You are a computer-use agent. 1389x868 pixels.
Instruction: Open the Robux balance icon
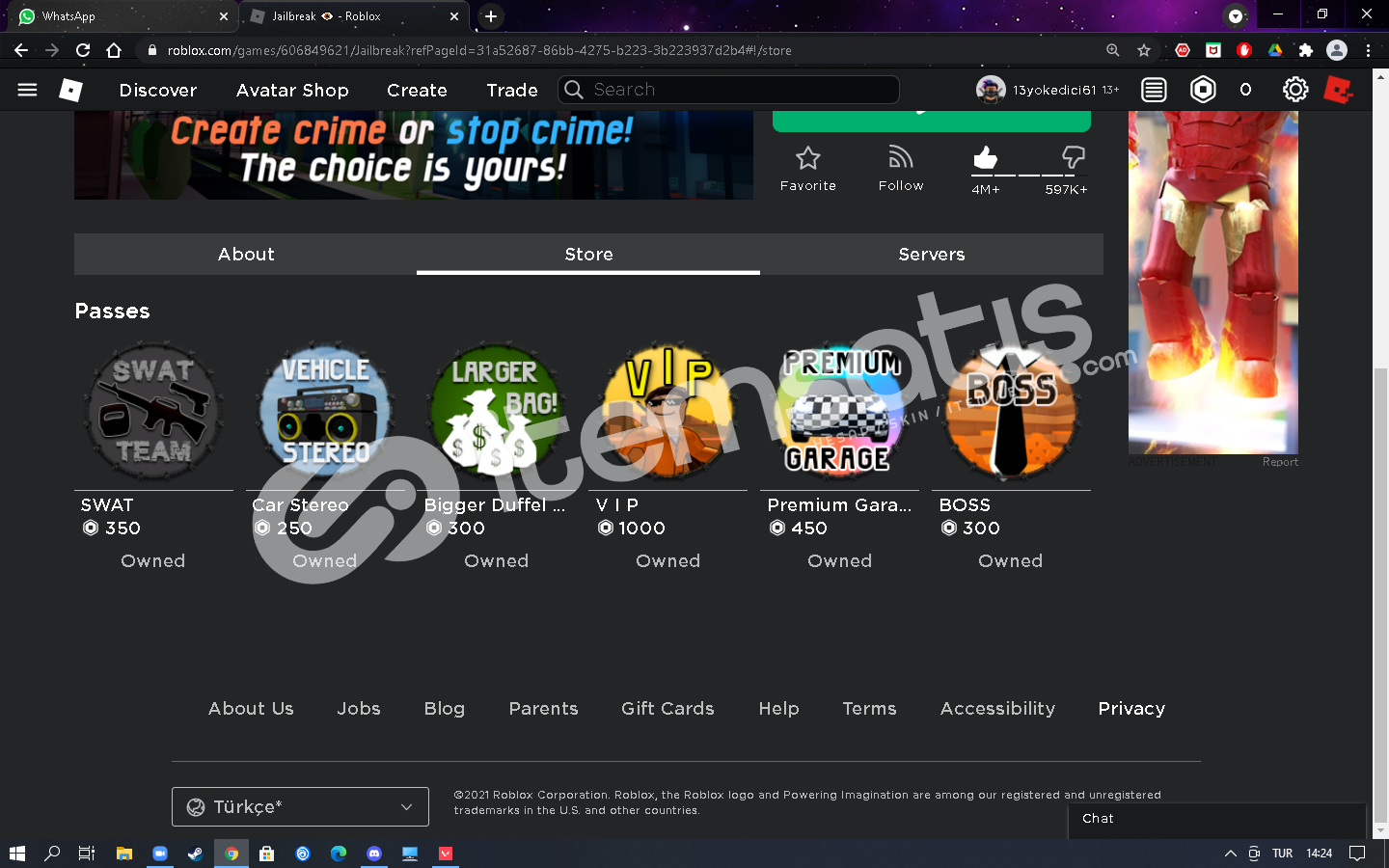[1203, 90]
